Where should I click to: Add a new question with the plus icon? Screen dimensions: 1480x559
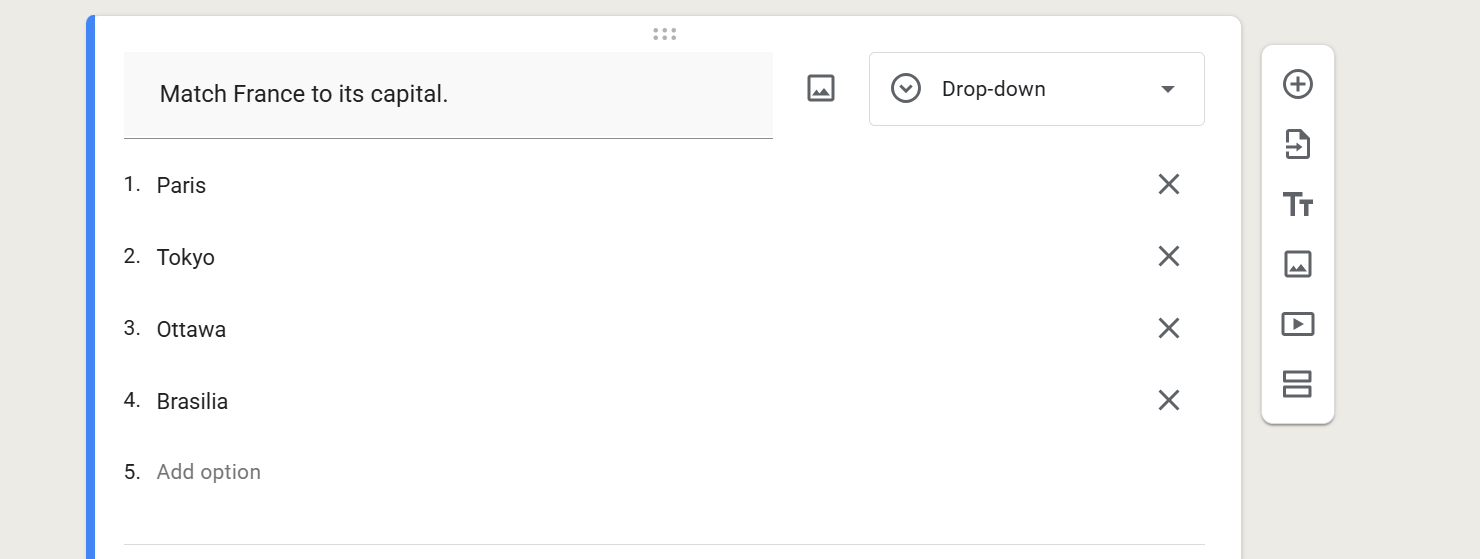(x=1297, y=84)
